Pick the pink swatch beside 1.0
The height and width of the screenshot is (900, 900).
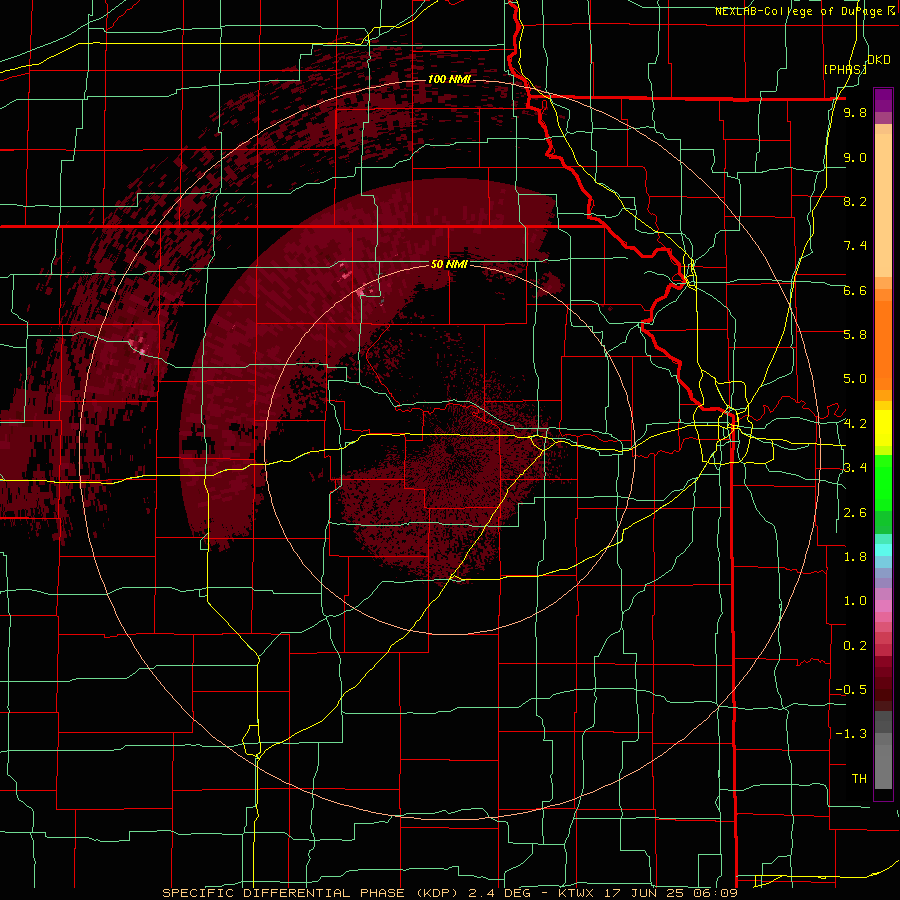pos(883,605)
